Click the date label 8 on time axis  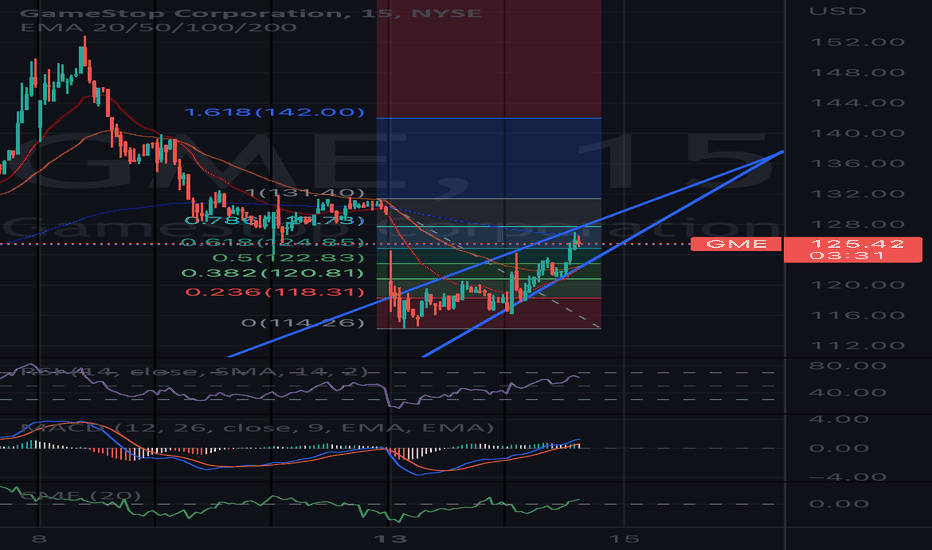pyautogui.click(x=39, y=539)
